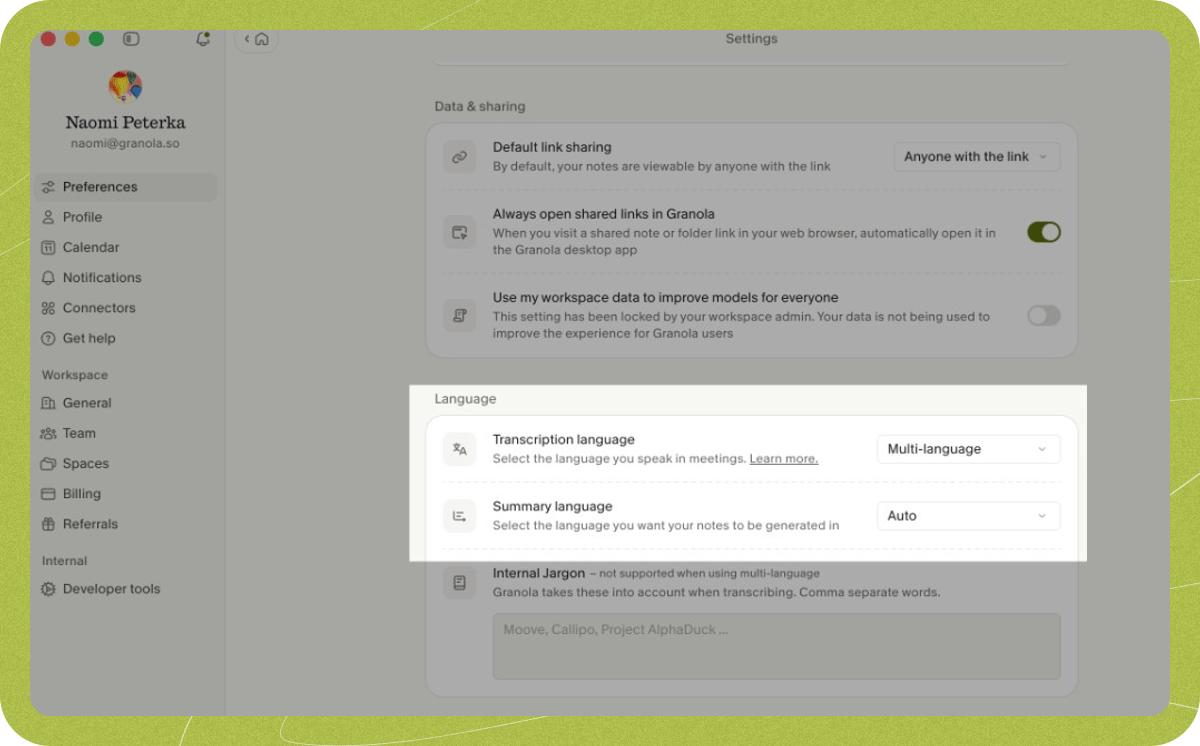Disable Always open shared links toggle

(1044, 232)
